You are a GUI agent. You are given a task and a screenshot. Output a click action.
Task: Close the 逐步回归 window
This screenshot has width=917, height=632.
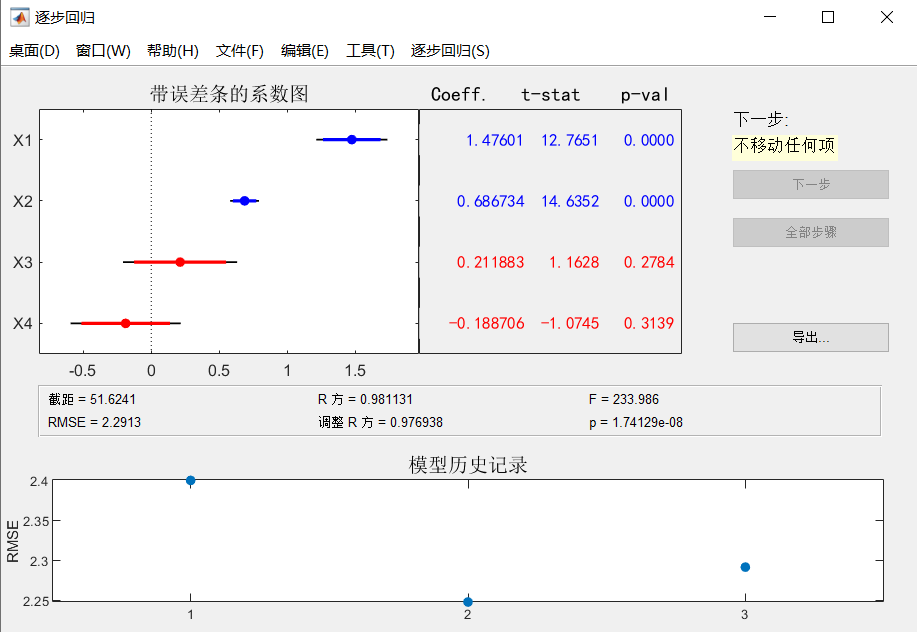point(886,17)
